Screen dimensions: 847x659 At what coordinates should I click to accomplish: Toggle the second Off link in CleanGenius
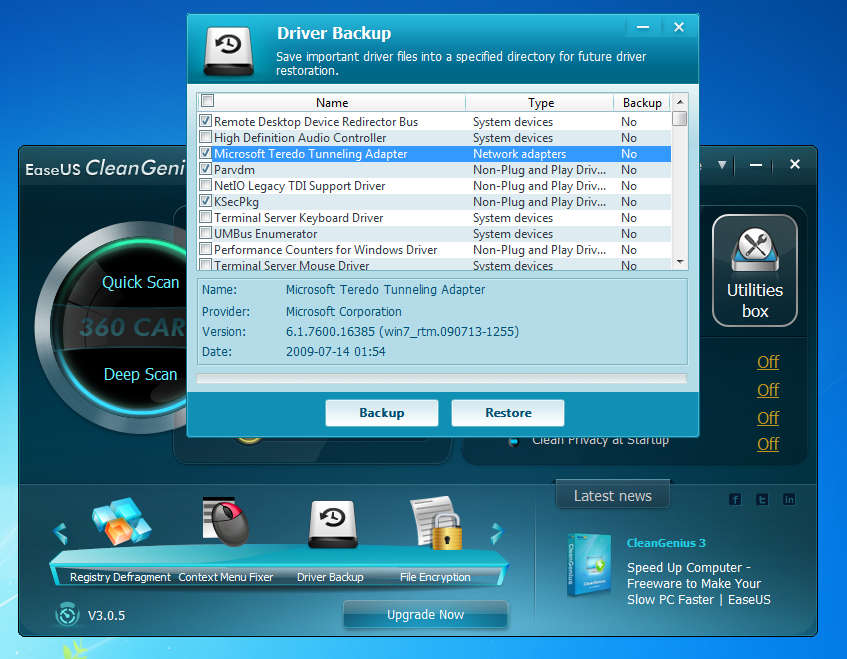(768, 390)
